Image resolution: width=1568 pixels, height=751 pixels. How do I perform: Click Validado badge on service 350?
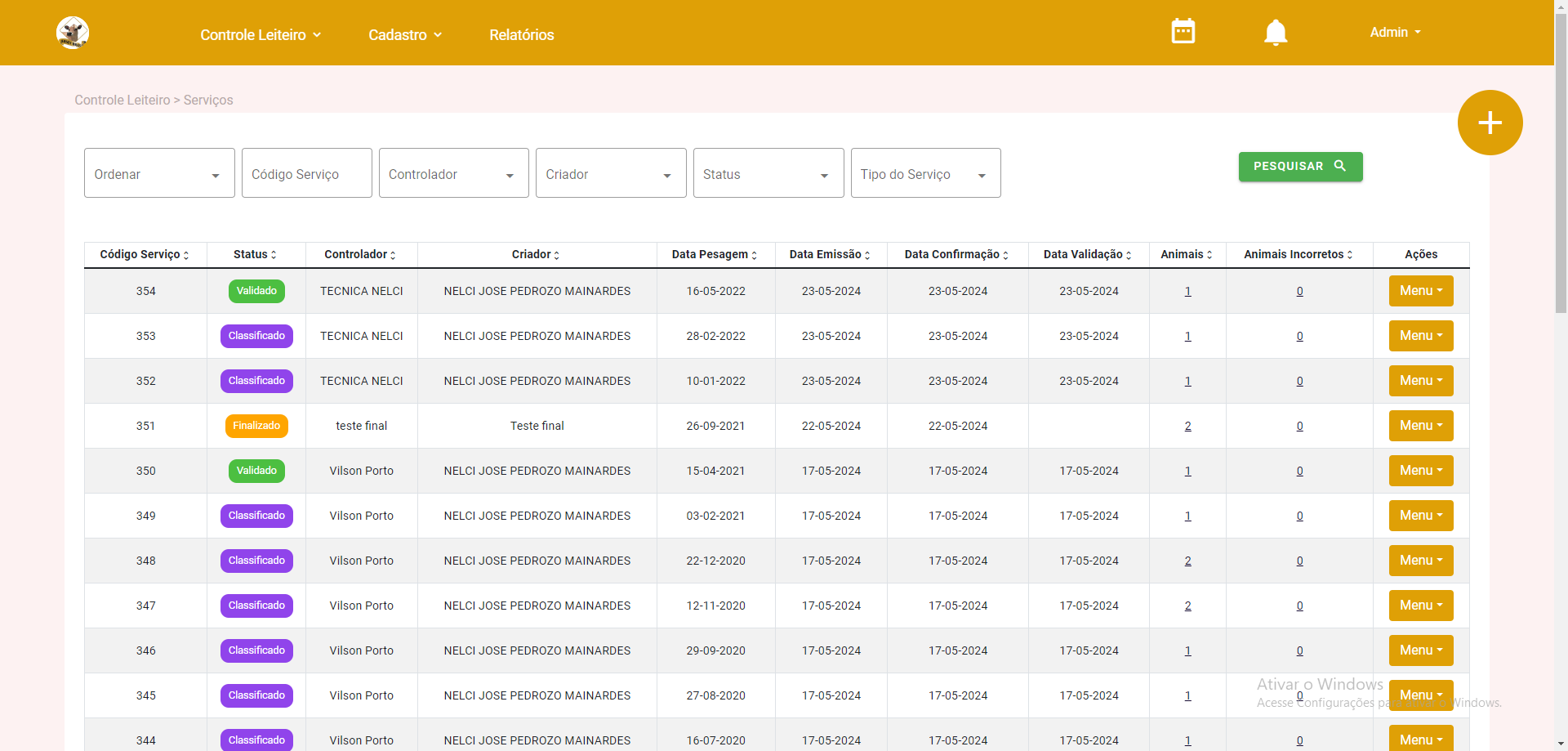point(256,471)
